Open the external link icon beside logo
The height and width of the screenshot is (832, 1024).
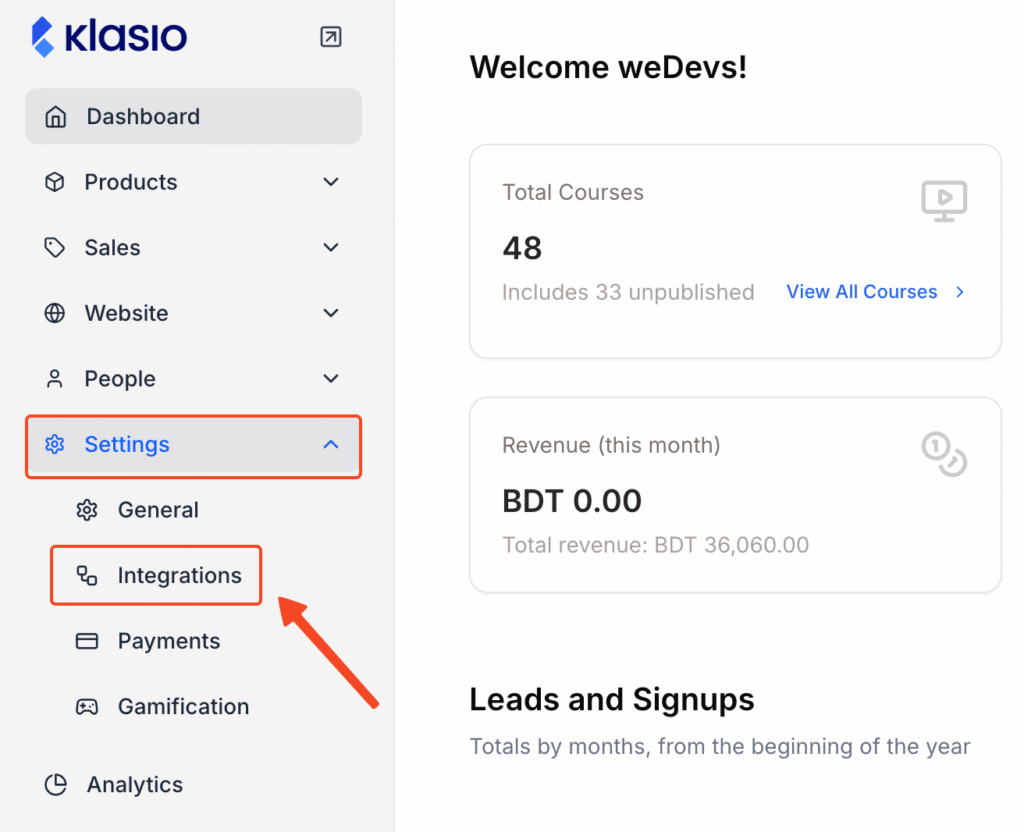(x=330, y=37)
